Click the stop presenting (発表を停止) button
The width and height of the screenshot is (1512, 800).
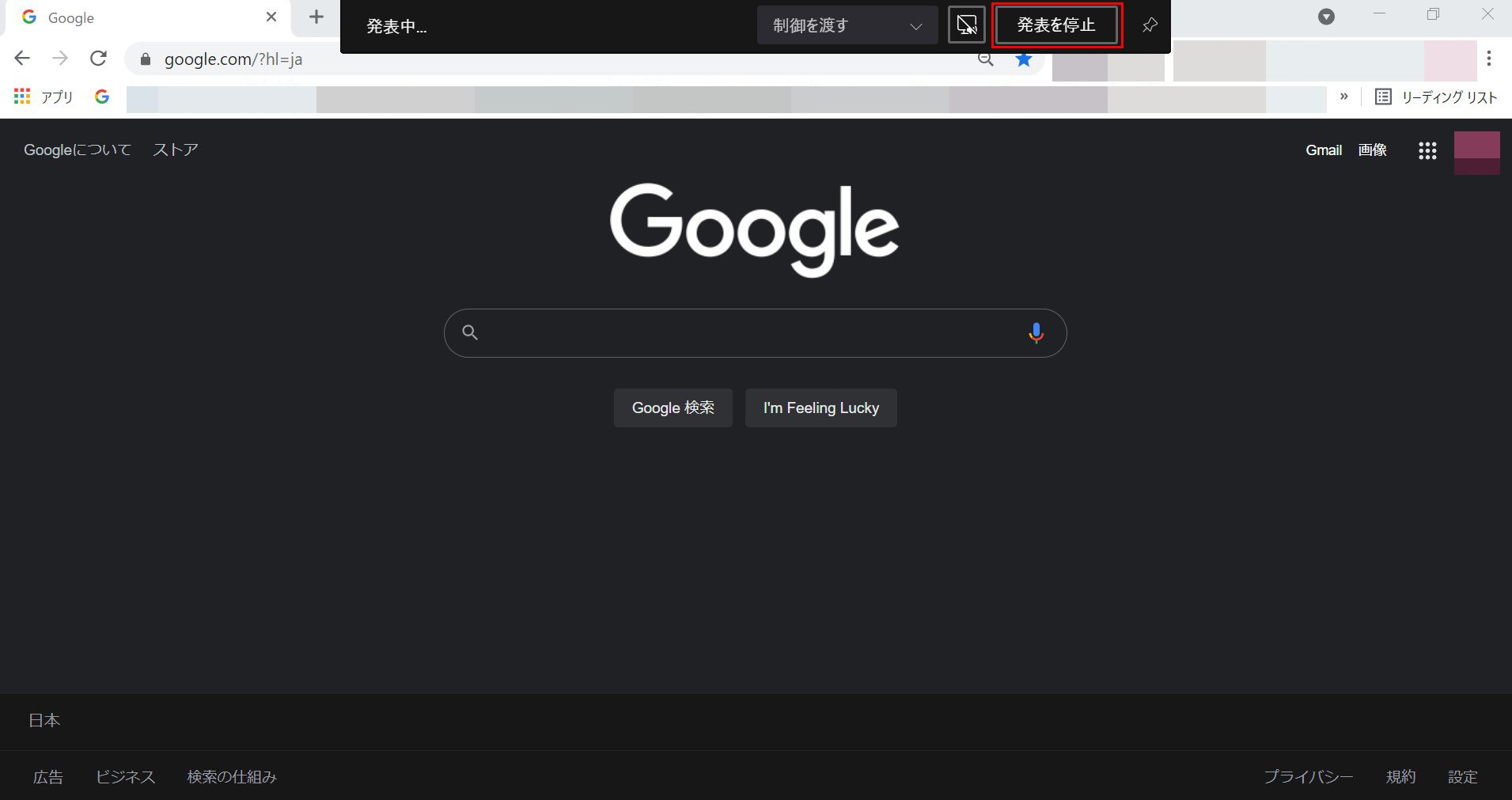(x=1056, y=25)
